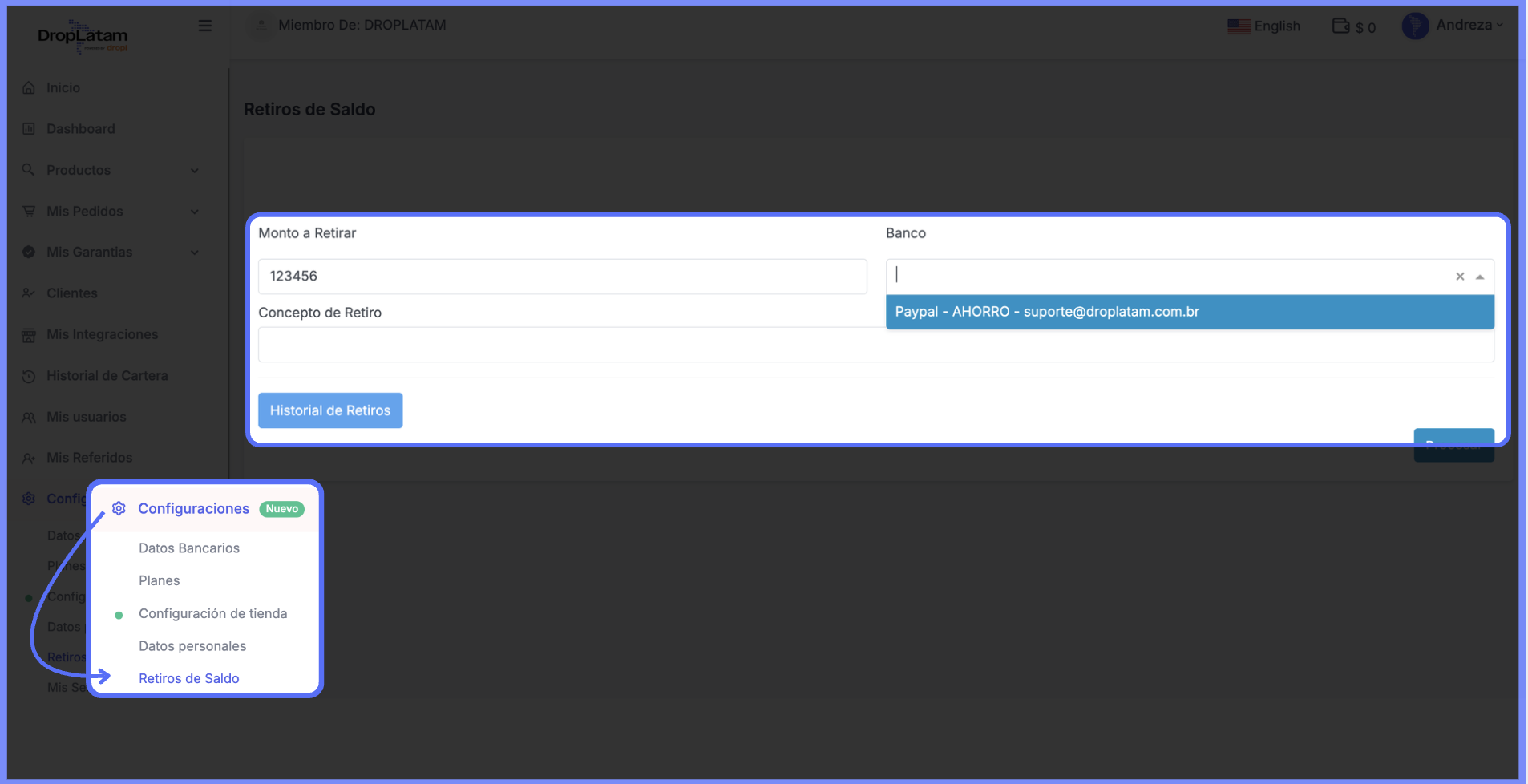Click the hamburger menu icon
Viewport: 1528px width, 784px height.
point(205,26)
